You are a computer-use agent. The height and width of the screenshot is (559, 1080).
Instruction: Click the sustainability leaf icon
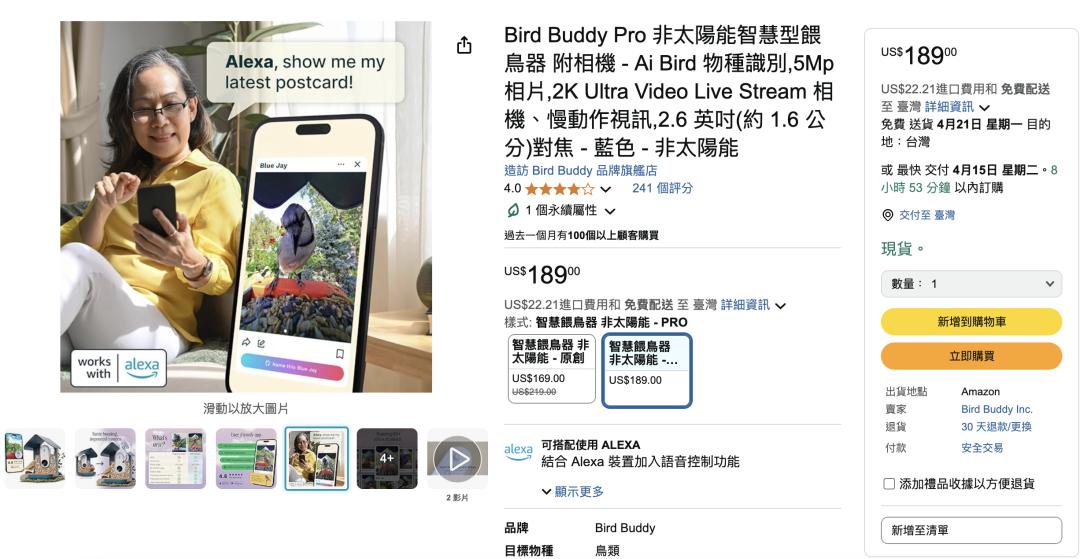click(512, 210)
